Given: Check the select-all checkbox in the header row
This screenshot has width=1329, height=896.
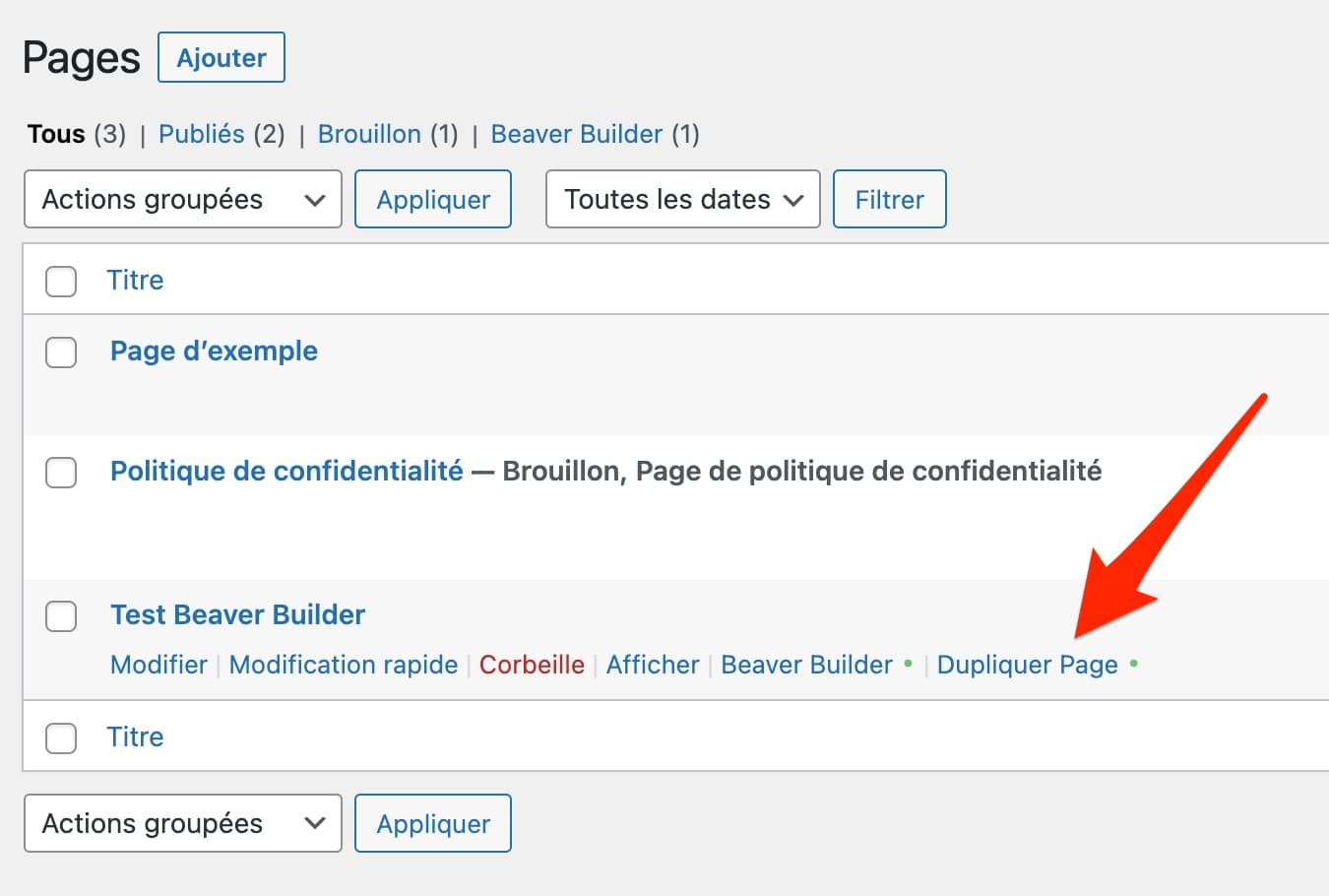Looking at the screenshot, I should (x=60, y=281).
